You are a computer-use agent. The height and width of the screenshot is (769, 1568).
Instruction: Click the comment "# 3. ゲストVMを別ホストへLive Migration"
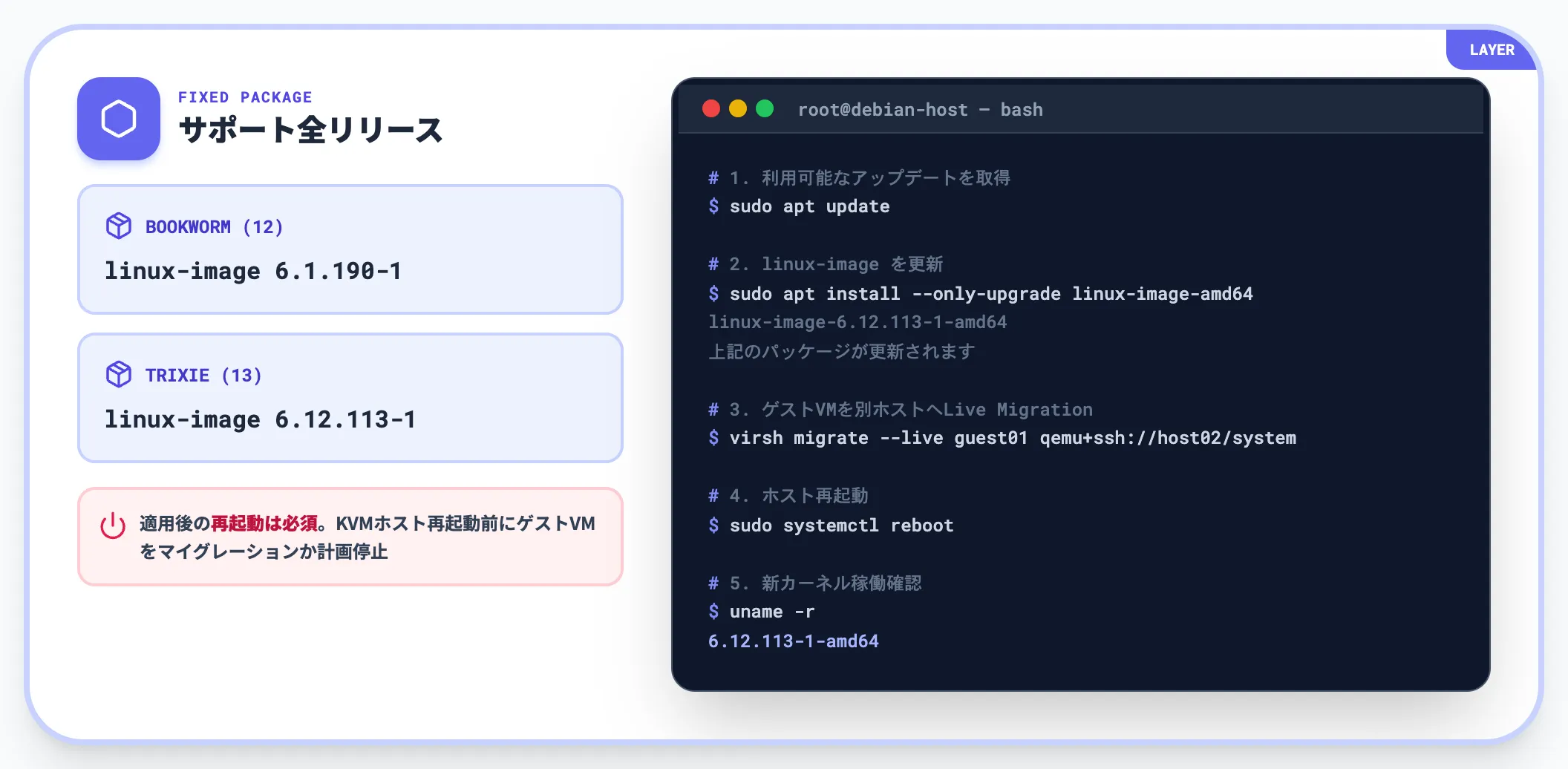pos(901,410)
